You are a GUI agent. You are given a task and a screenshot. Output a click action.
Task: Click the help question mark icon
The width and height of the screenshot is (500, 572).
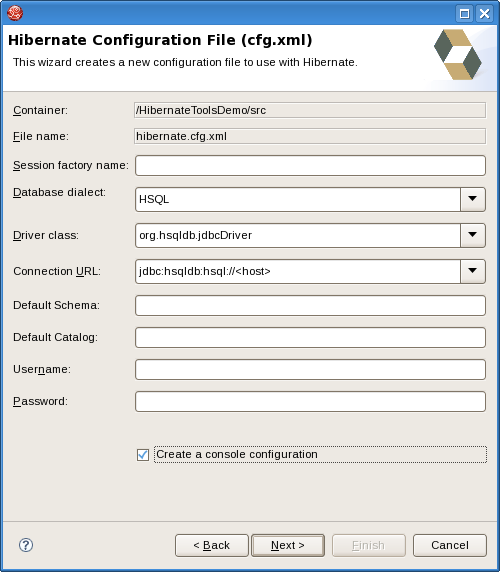point(26,545)
